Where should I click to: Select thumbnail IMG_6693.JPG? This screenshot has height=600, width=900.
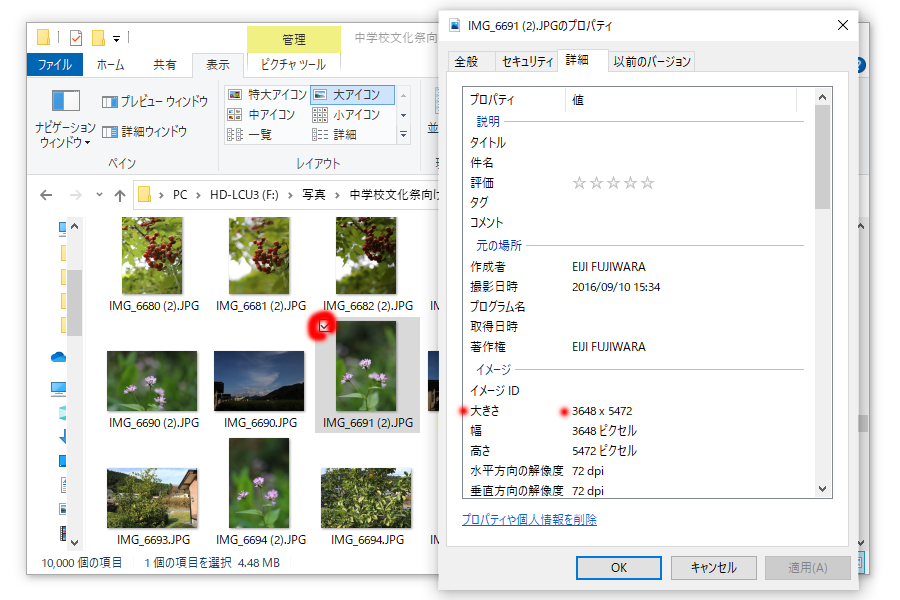point(152,498)
